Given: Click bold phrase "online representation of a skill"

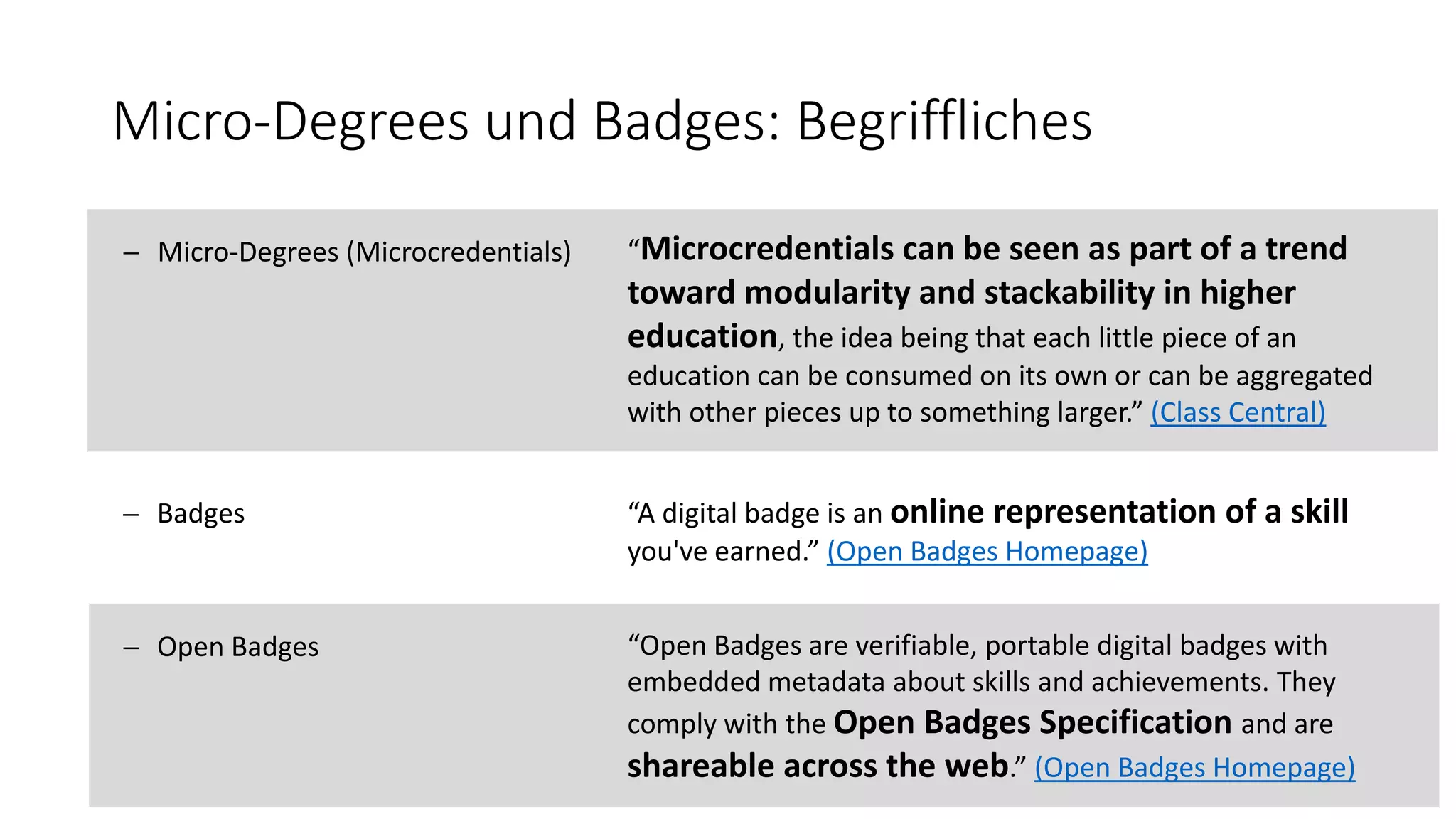Looking at the screenshot, I should 1119,512.
